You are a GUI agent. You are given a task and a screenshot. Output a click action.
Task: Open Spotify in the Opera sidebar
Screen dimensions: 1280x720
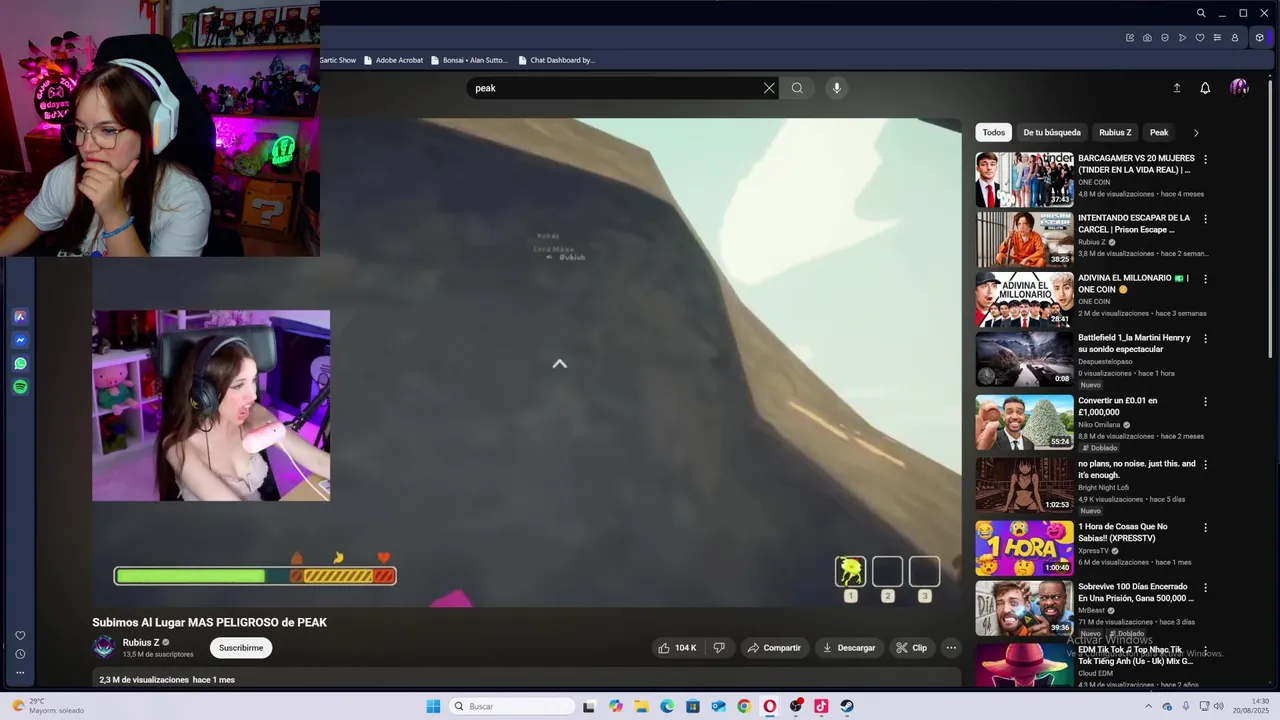[20, 387]
